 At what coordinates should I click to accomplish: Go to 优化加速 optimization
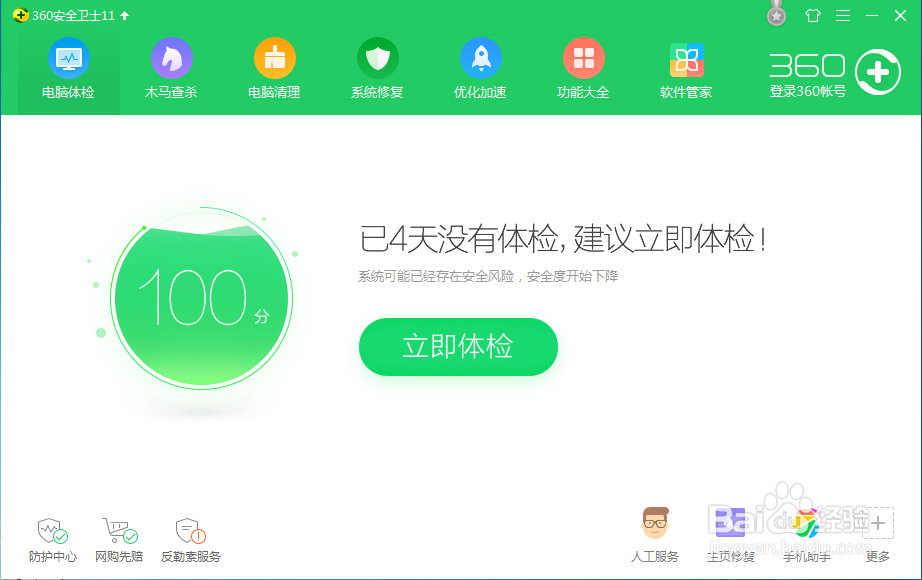[480, 68]
